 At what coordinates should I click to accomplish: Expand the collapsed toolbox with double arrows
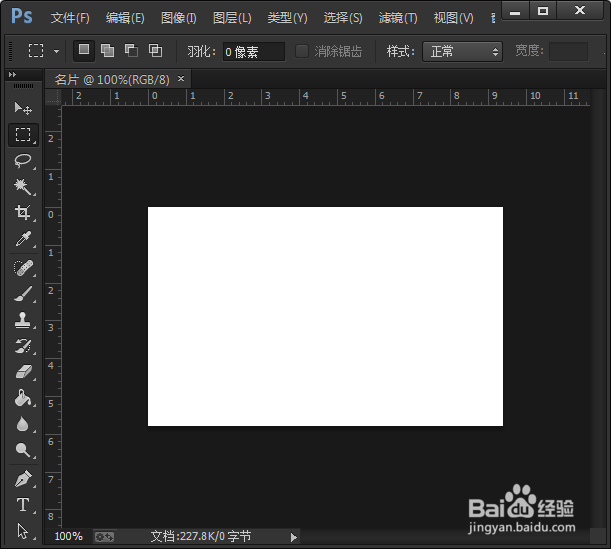(13, 74)
